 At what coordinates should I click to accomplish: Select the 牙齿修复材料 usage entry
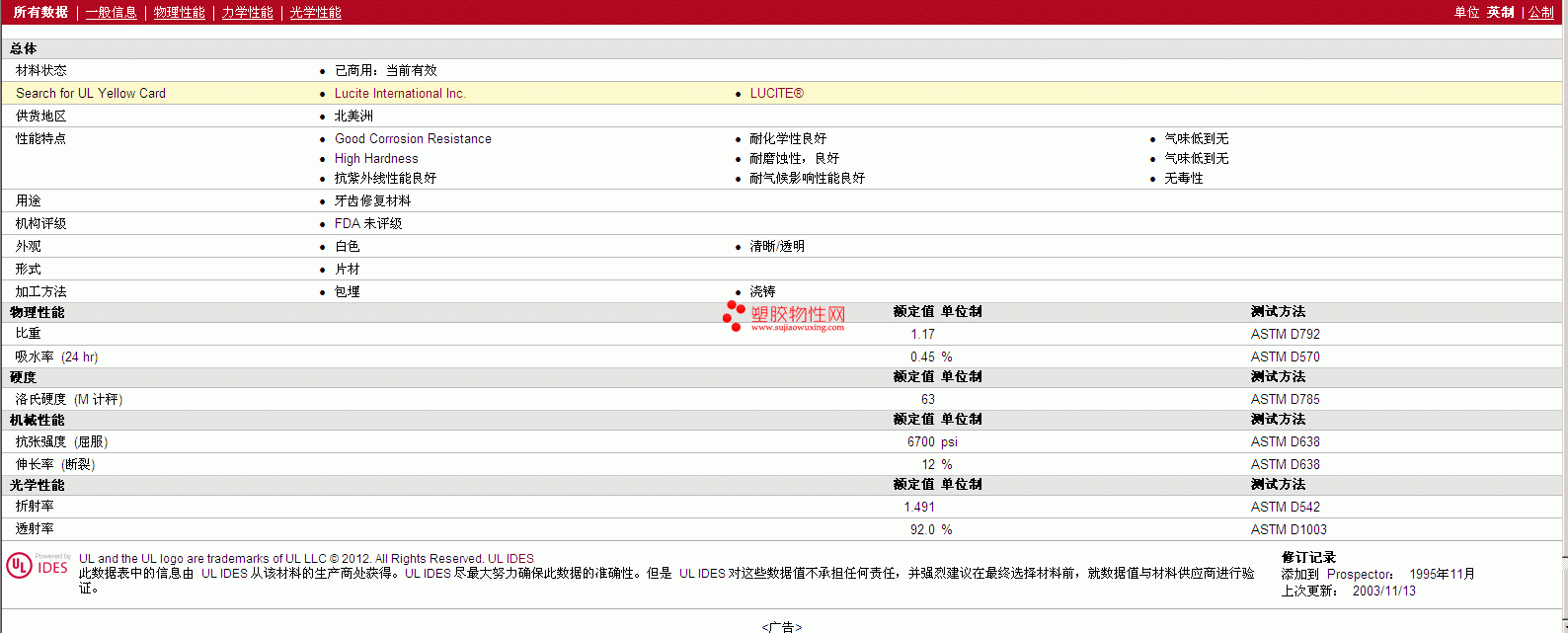coord(373,200)
